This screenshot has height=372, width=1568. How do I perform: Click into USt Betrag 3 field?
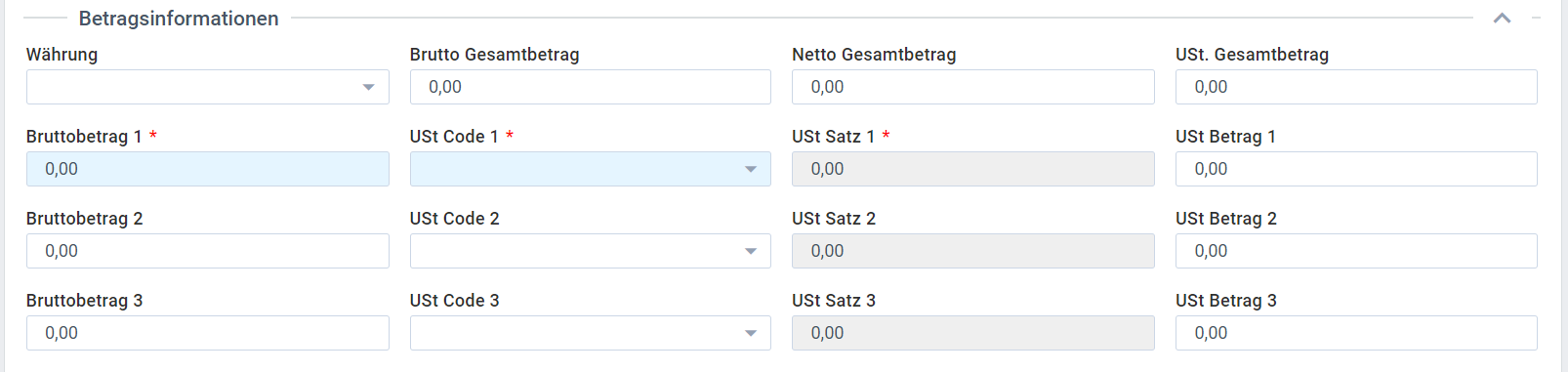point(1356,333)
